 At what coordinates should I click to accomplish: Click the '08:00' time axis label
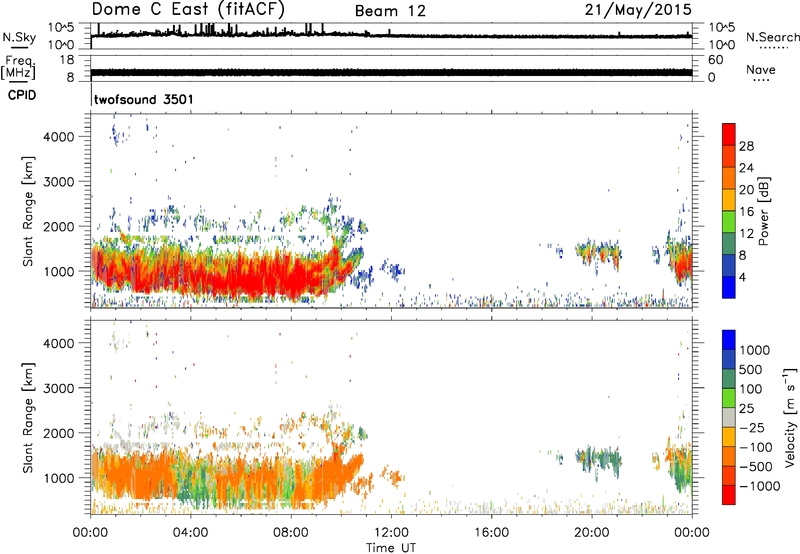point(291,533)
